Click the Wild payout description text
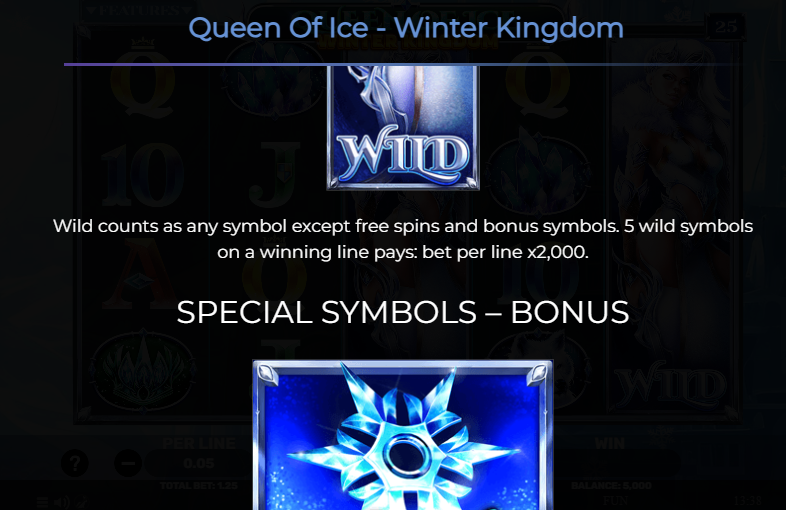Viewport: 786px width, 510px height. pos(403,239)
